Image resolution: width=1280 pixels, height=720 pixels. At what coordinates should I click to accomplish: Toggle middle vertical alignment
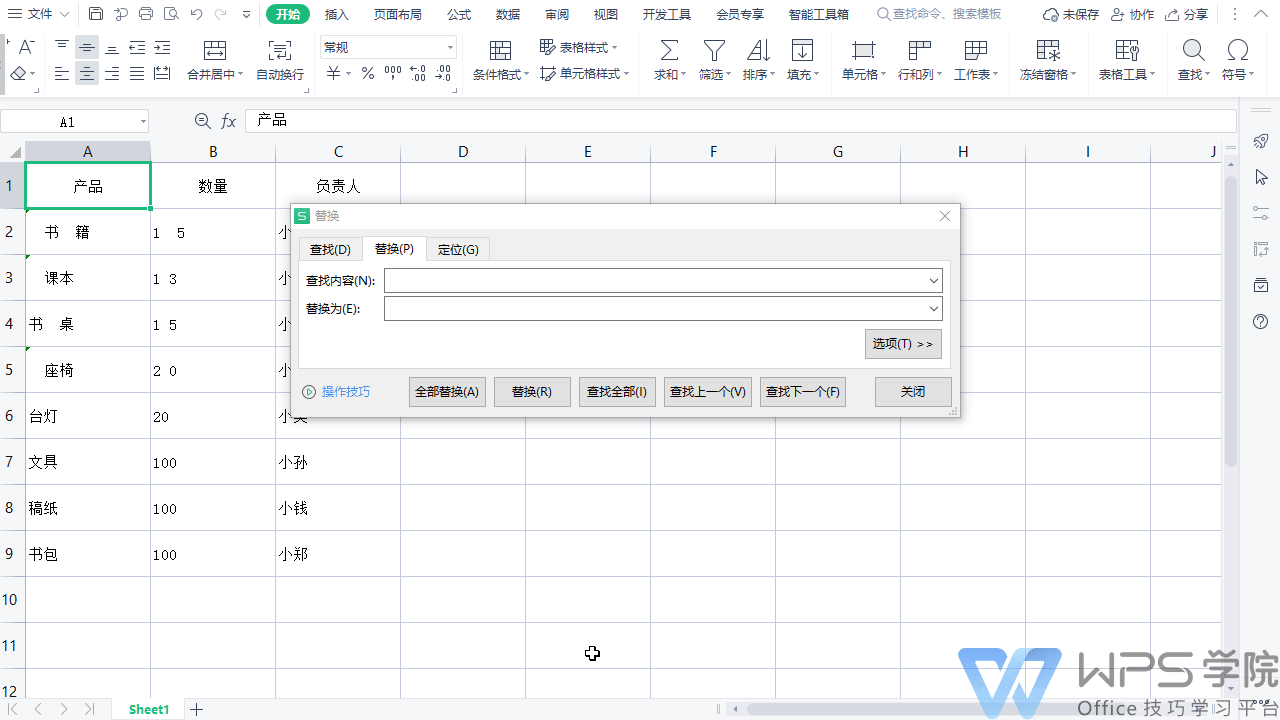(87, 48)
